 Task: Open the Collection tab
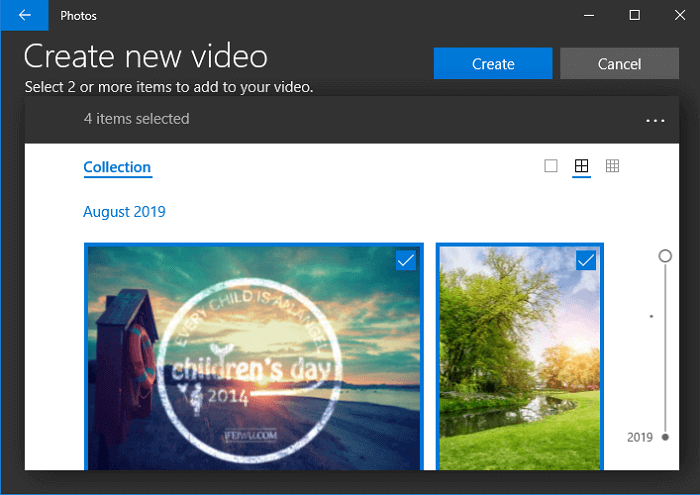point(117,167)
